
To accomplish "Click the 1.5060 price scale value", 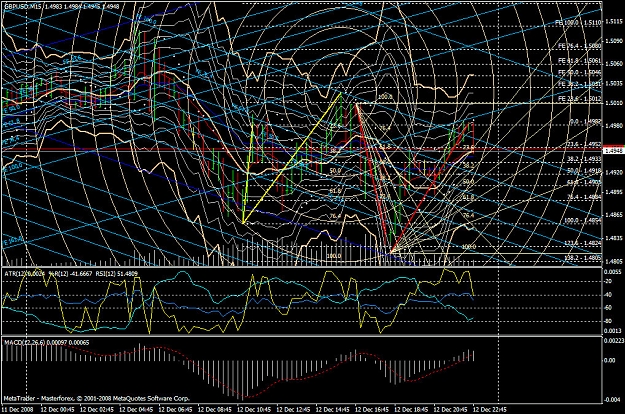I will click(614, 64).
